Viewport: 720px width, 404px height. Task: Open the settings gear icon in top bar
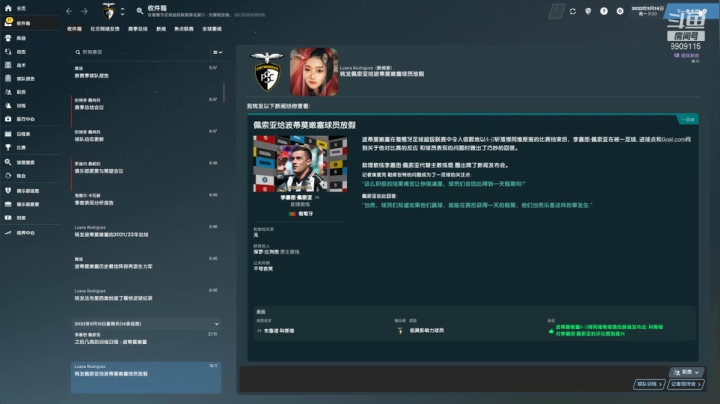point(620,11)
